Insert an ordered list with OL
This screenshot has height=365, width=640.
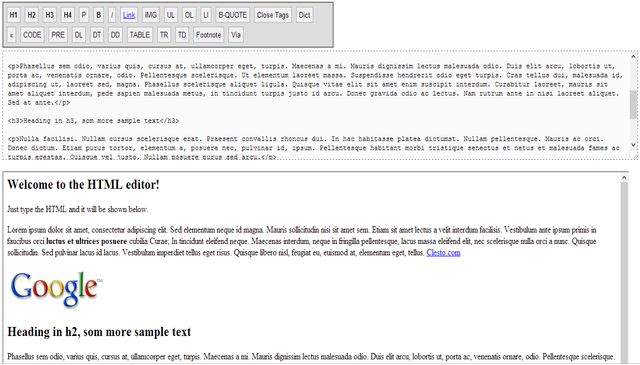189,15
